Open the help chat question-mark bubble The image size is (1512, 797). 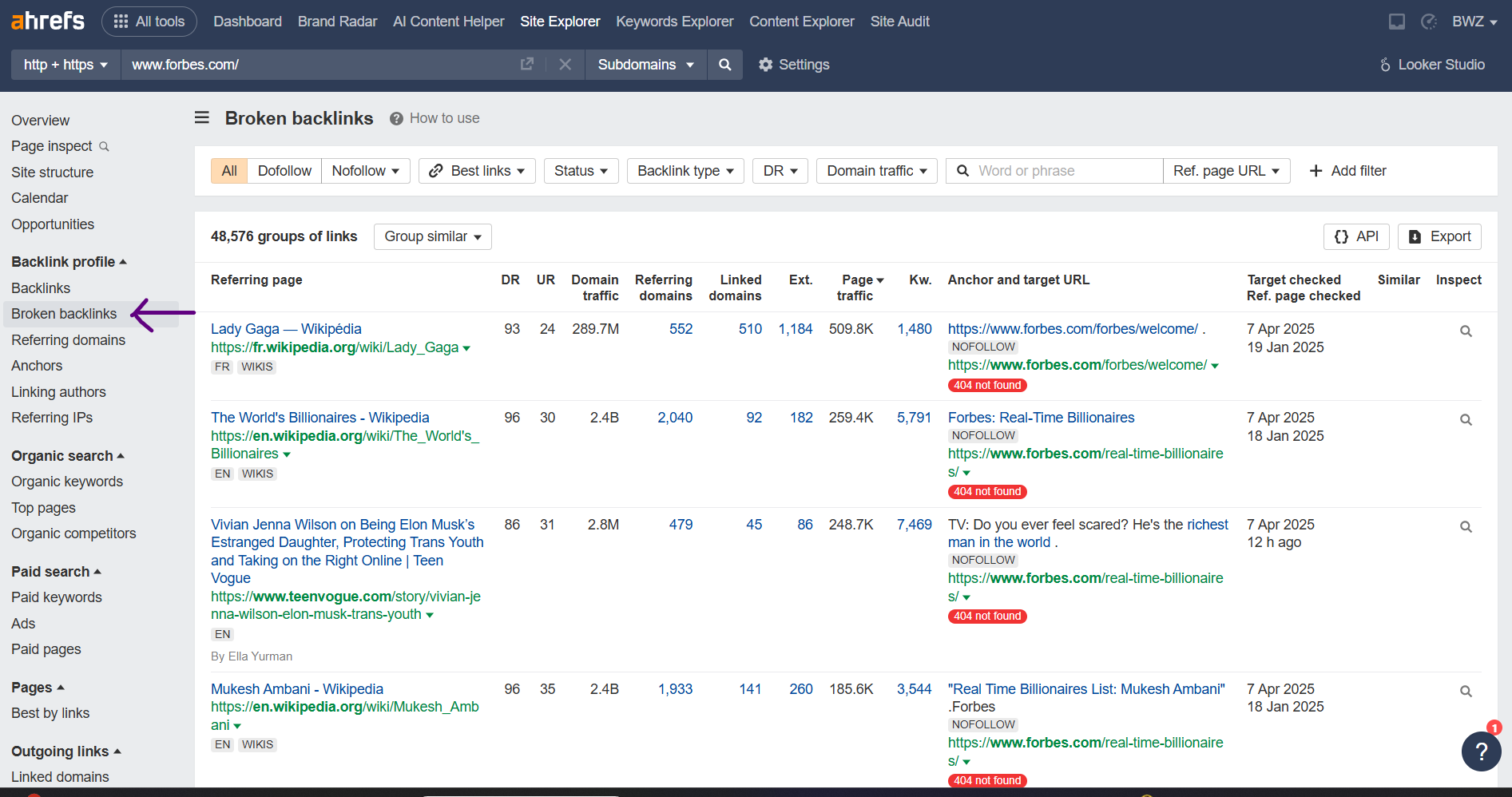[1481, 751]
